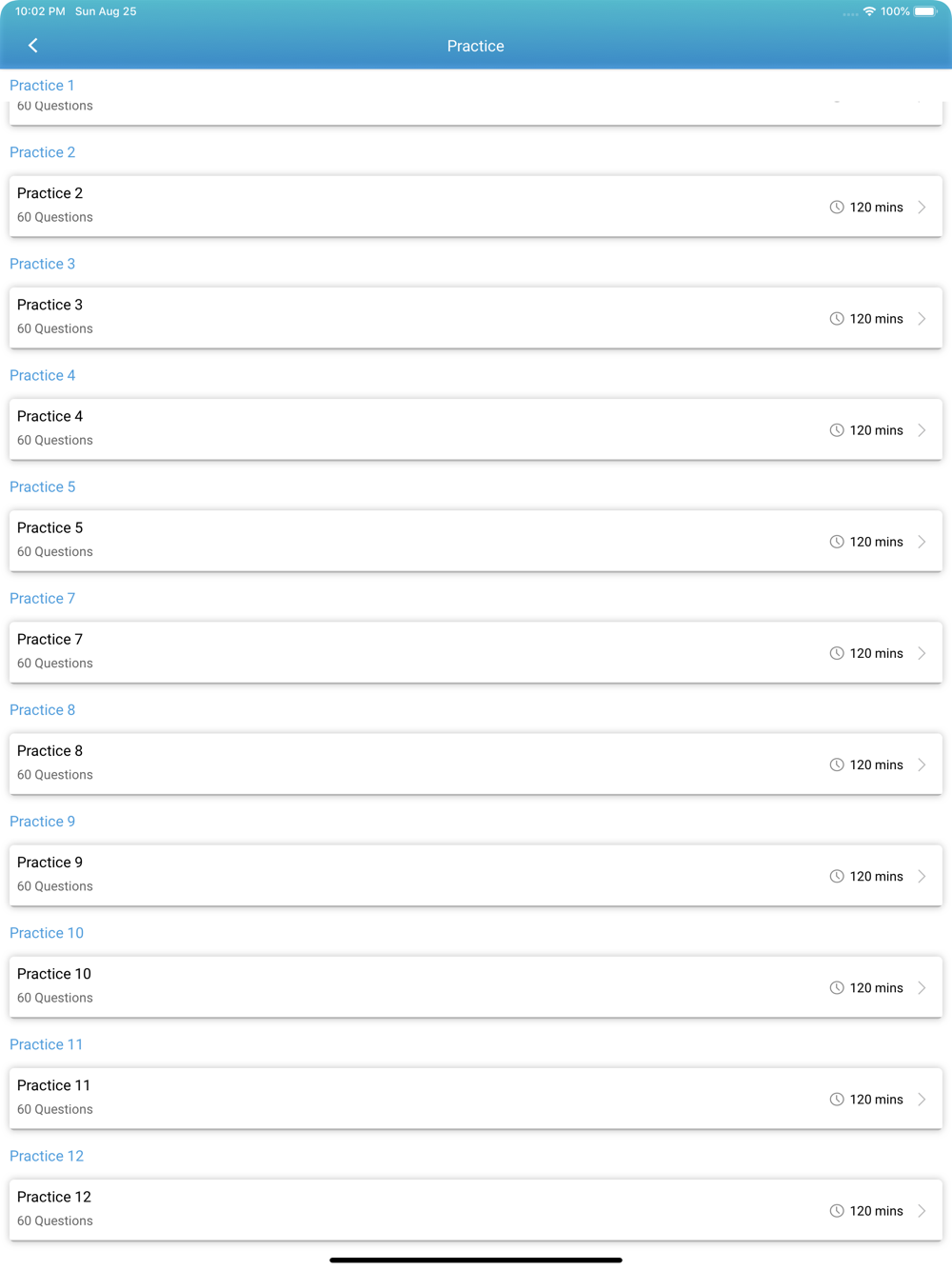Click the blue Practice 1 section header

[x=42, y=86]
